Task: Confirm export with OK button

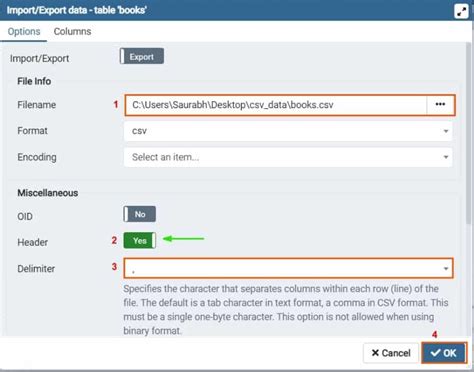Action: [443, 353]
